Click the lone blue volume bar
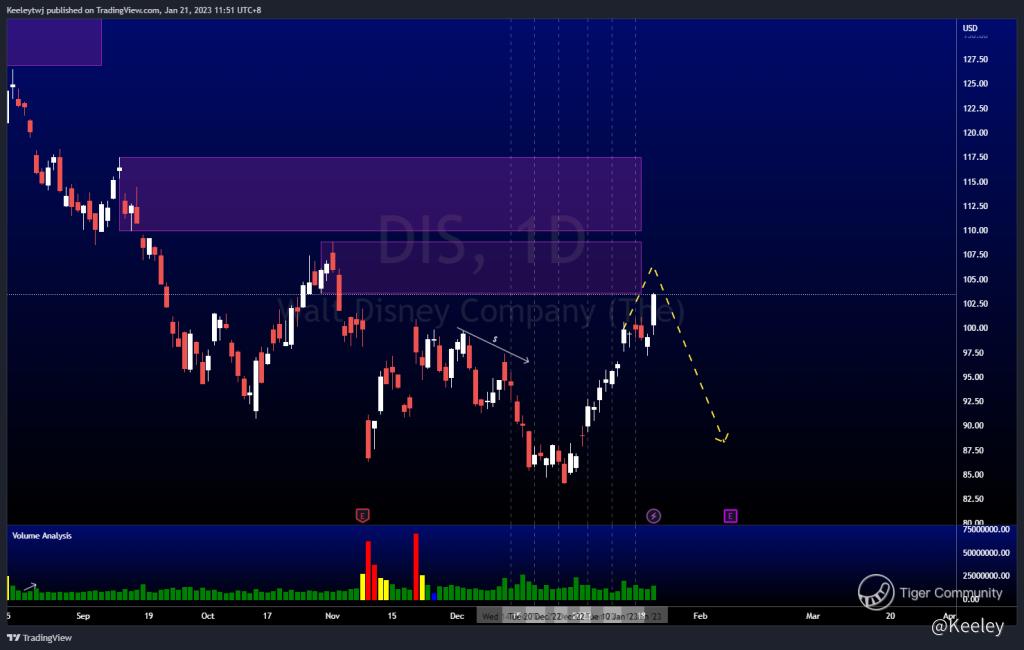Screen dimensions: 1024x650 point(434,596)
